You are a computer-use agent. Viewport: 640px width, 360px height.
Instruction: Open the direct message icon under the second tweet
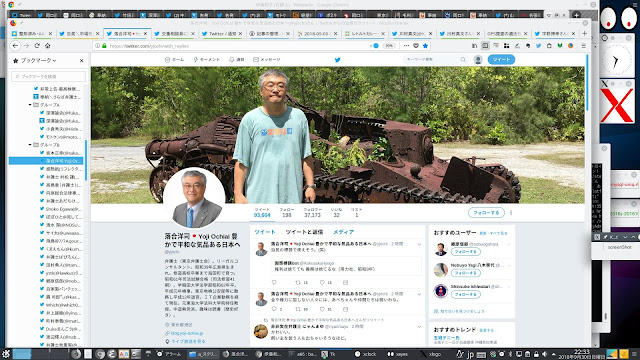click(x=345, y=309)
